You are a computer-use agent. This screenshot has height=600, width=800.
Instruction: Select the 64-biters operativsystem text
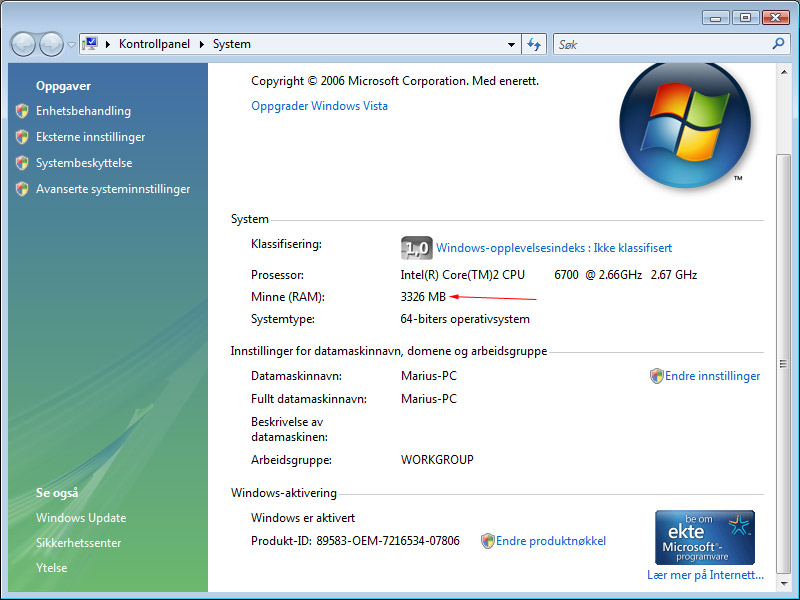(x=465, y=319)
